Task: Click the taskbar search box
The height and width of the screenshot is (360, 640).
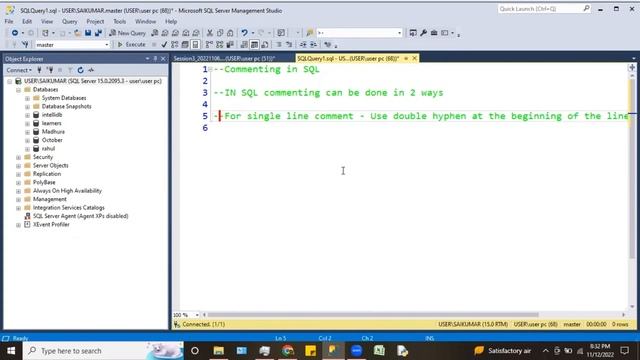Action: (x=103, y=351)
